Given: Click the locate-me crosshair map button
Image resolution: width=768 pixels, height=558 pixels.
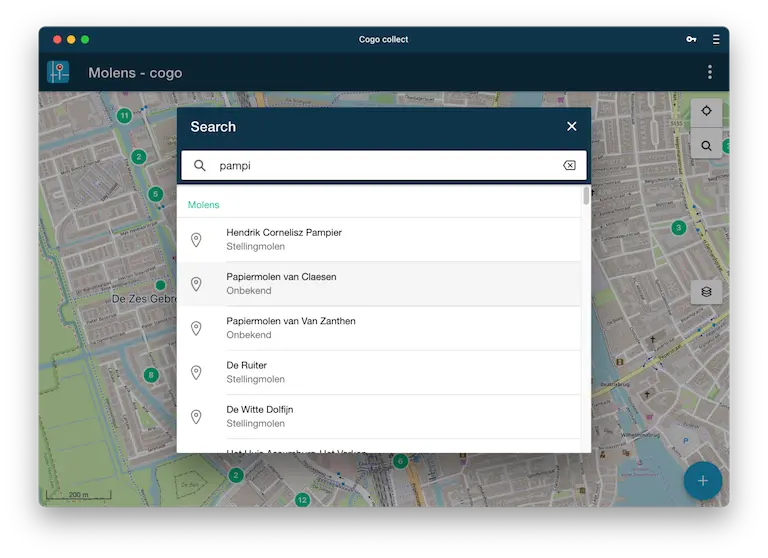Looking at the screenshot, I should pyautogui.click(x=706, y=111).
